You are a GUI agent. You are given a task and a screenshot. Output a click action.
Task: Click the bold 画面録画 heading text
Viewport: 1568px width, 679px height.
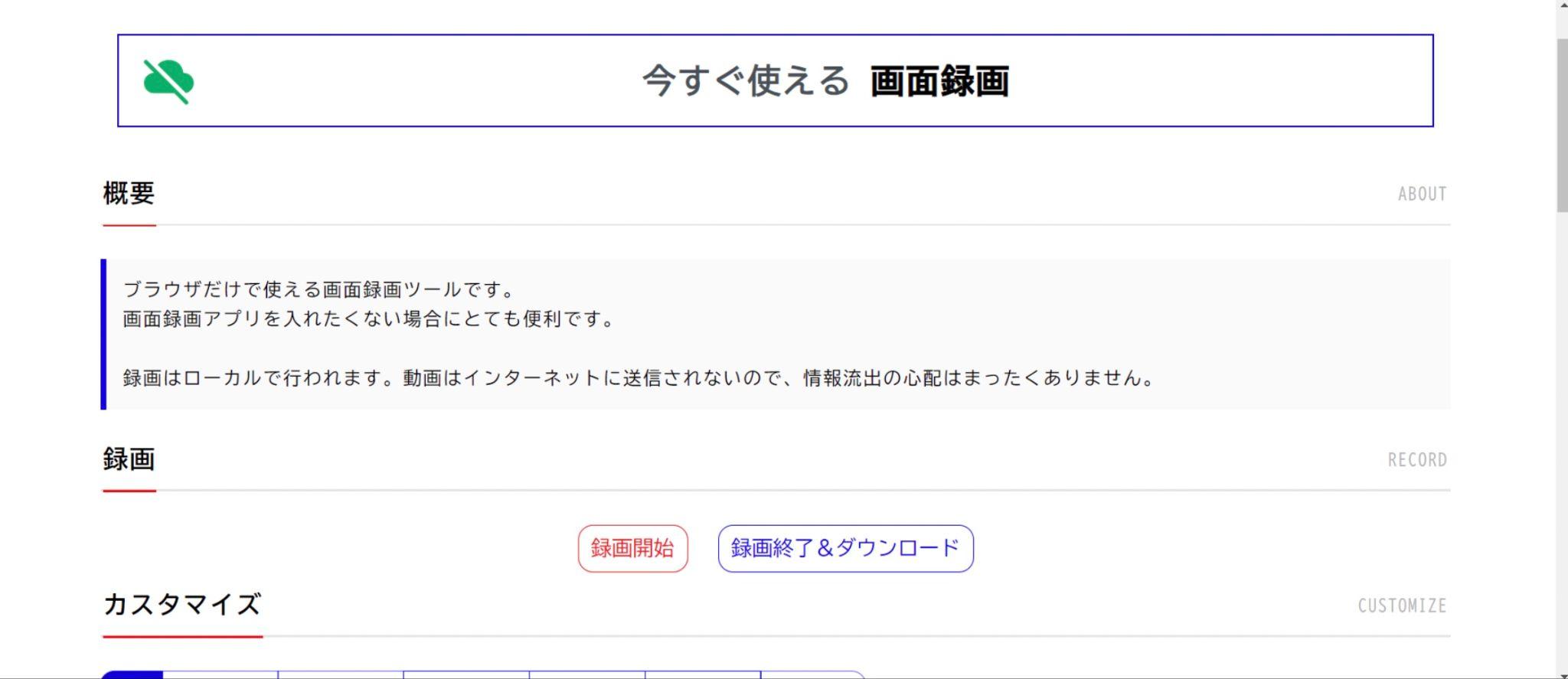point(939,81)
